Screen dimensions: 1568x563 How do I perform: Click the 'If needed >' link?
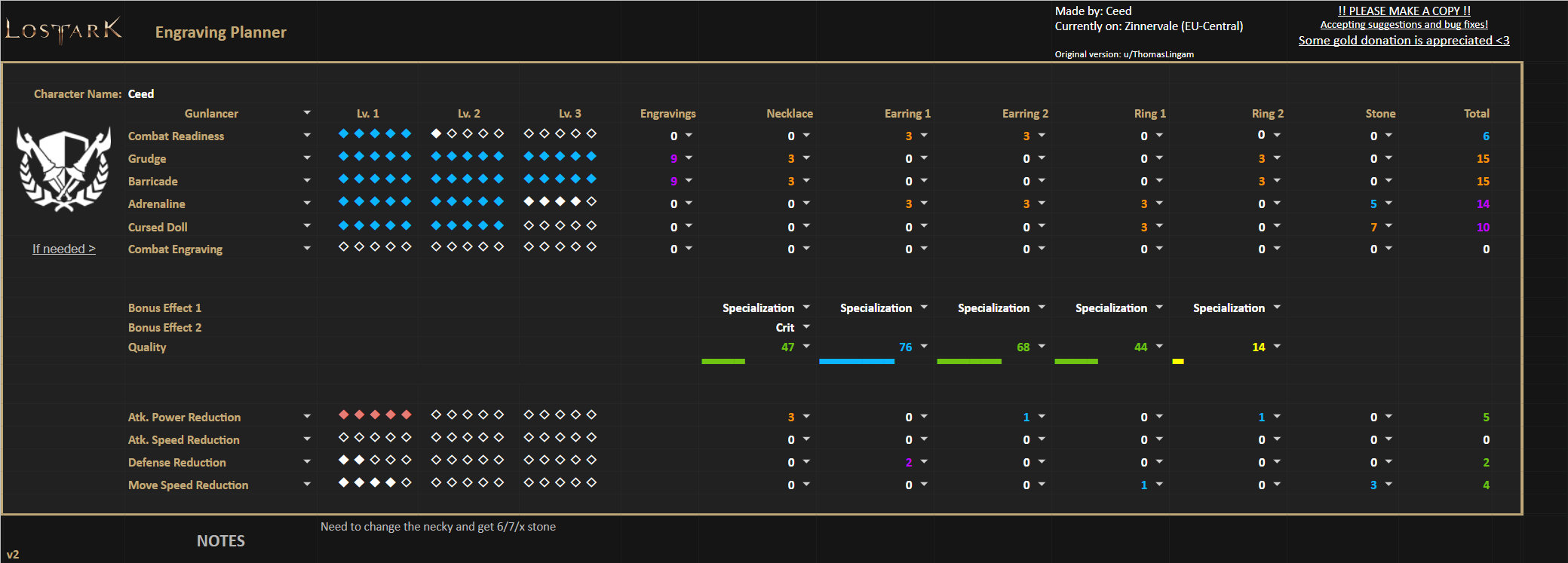point(64,249)
